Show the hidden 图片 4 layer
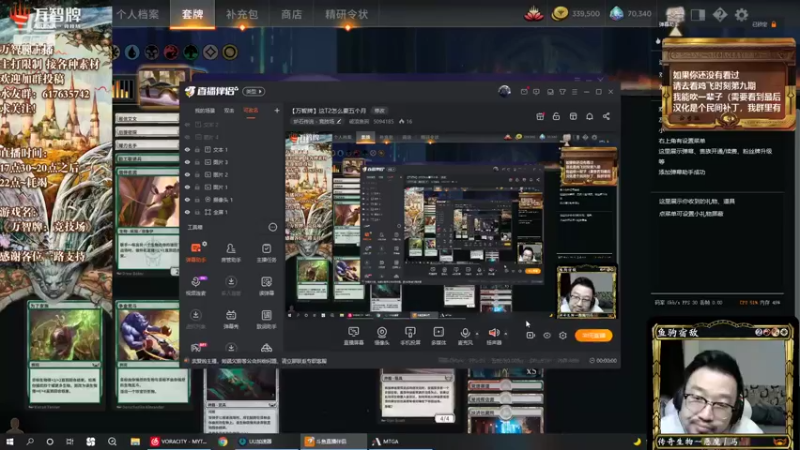Viewport: 800px width, 450px height. coord(187,137)
